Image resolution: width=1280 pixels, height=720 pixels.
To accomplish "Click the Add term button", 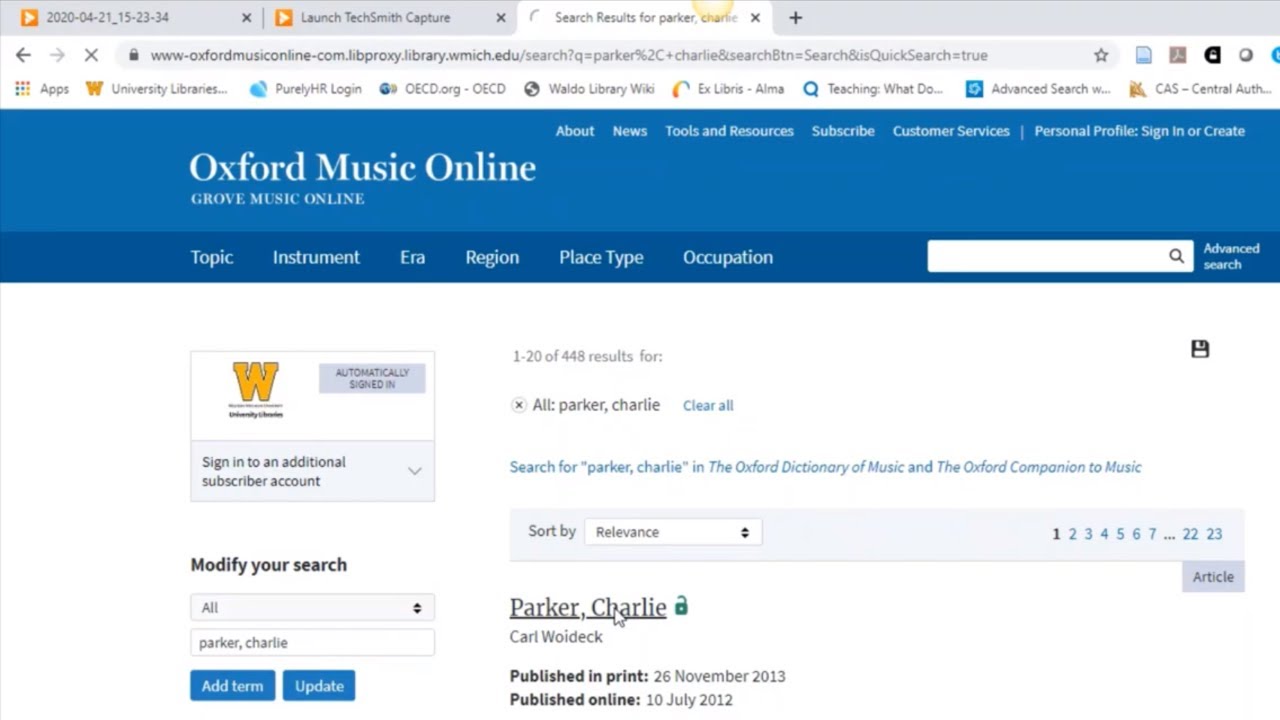I will [232, 686].
